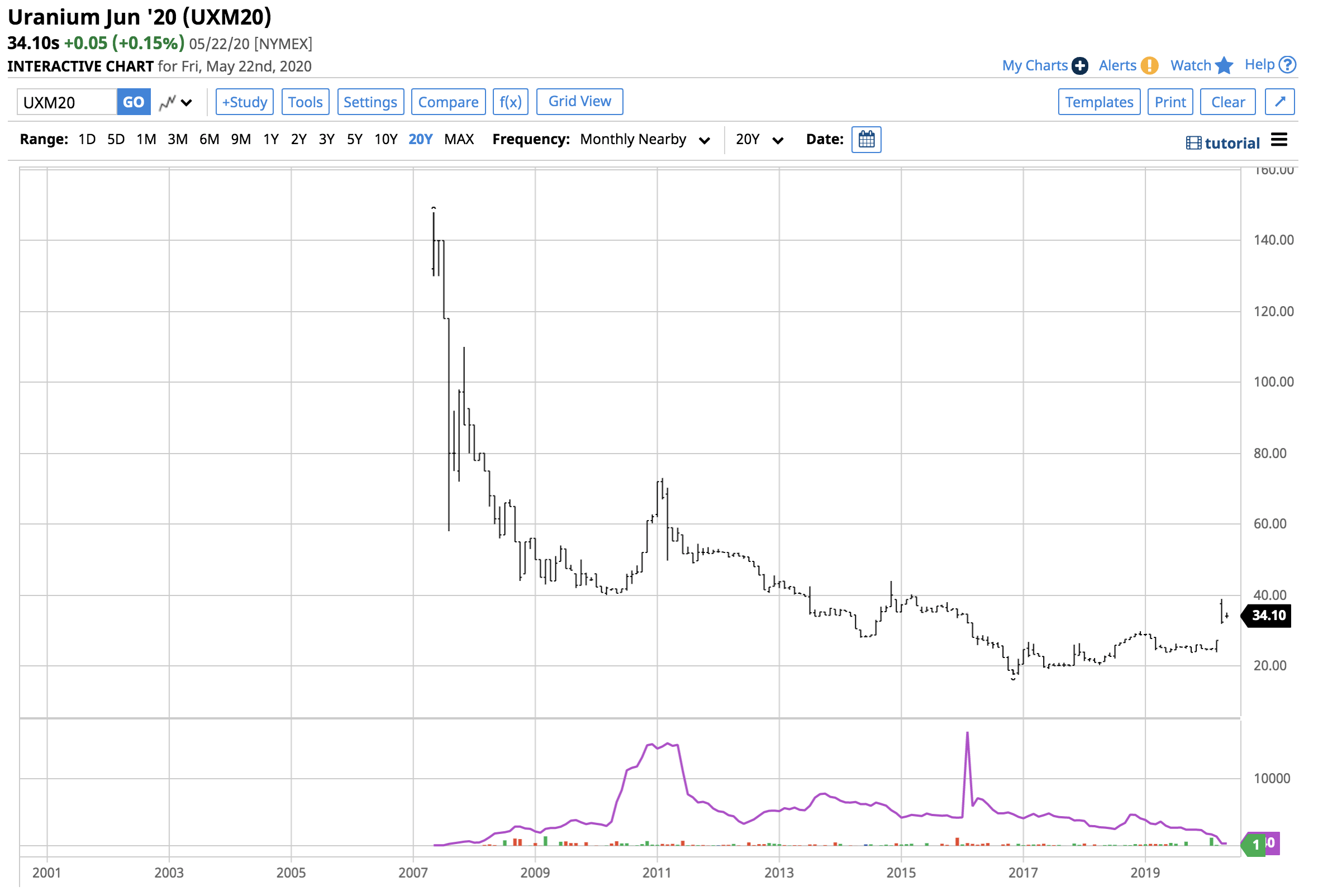Viewport: 1342px width, 896px height.
Task: Select the 10Y range
Action: coord(386,139)
